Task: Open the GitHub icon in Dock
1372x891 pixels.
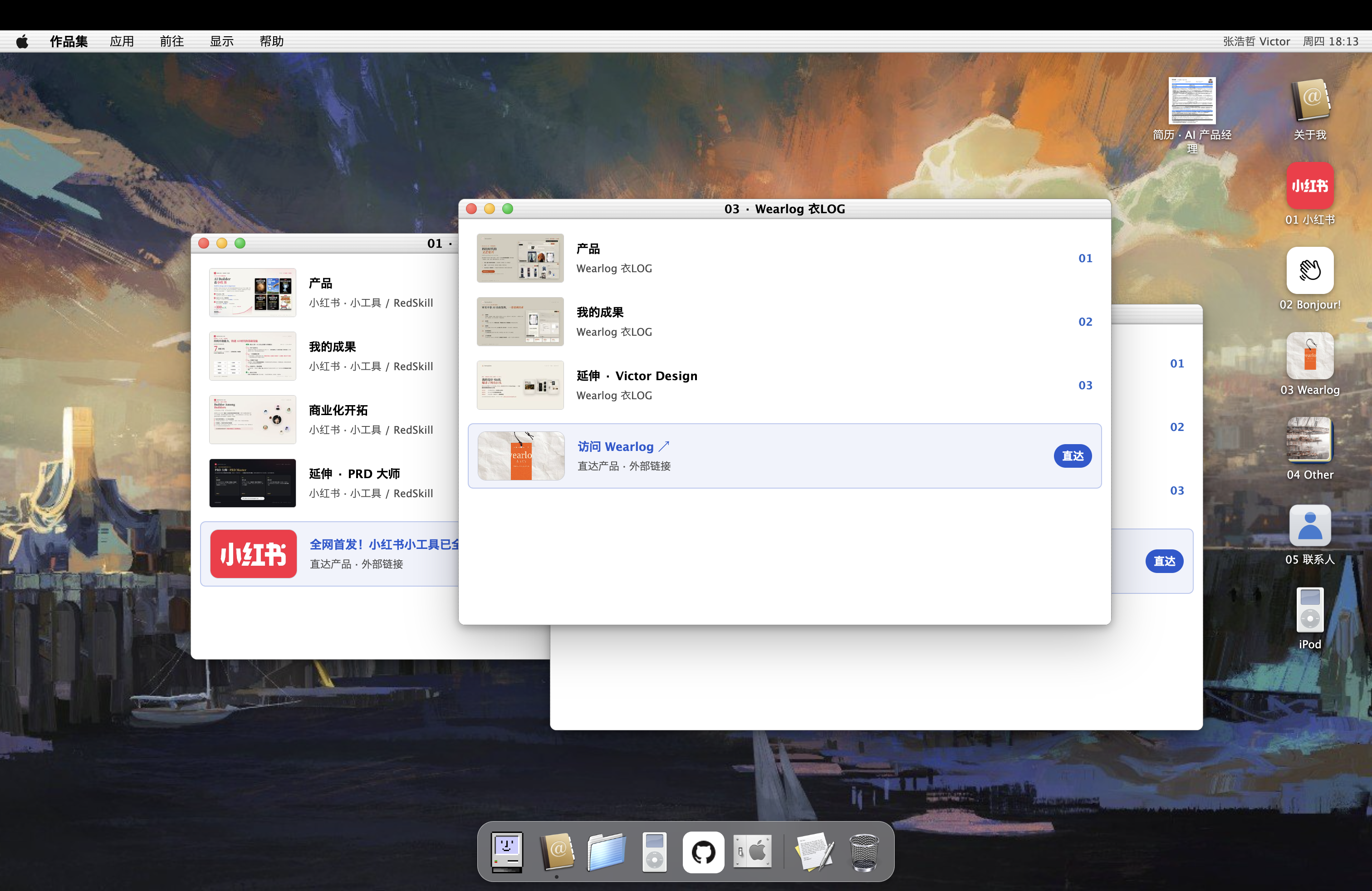Action: pos(703,852)
